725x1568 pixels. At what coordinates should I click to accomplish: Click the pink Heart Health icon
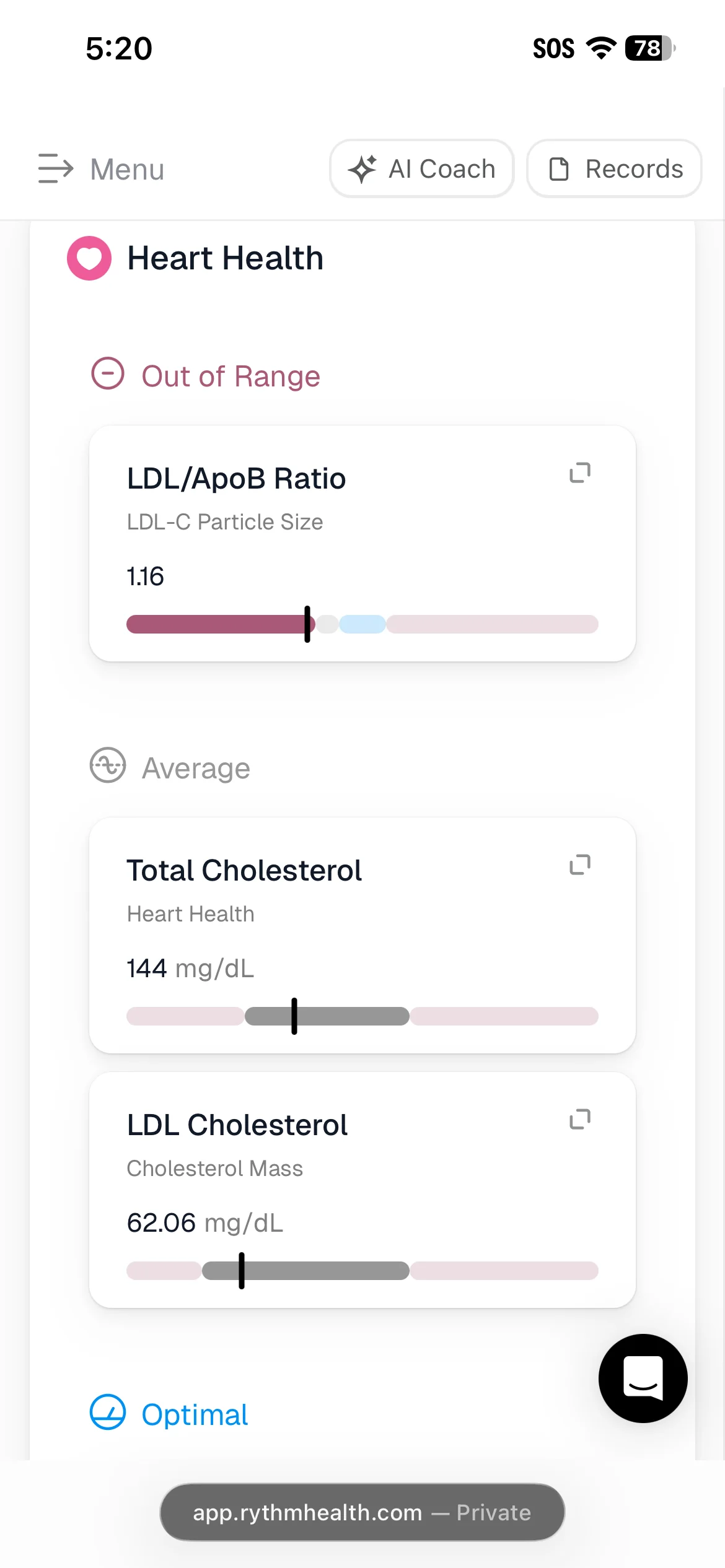pos(89,258)
